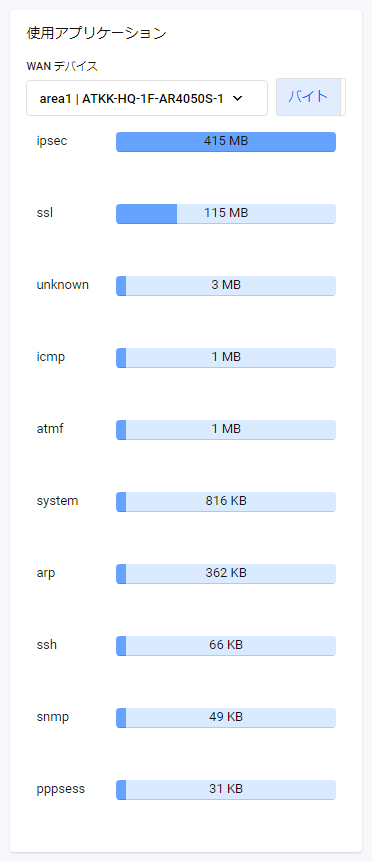Select the snmp 49 KB bar

(226, 718)
